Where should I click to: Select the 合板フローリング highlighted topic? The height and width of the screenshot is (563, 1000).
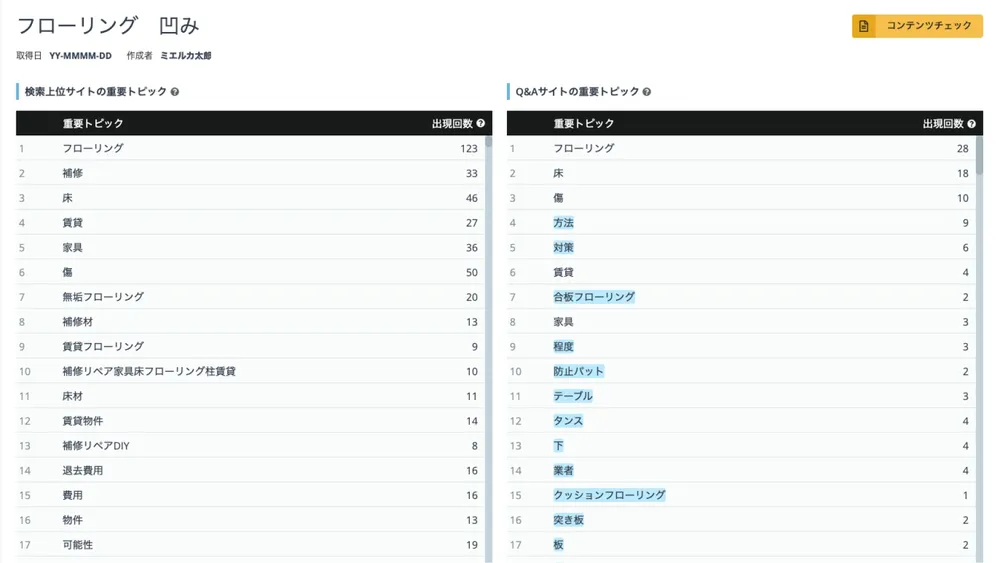pos(594,297)
